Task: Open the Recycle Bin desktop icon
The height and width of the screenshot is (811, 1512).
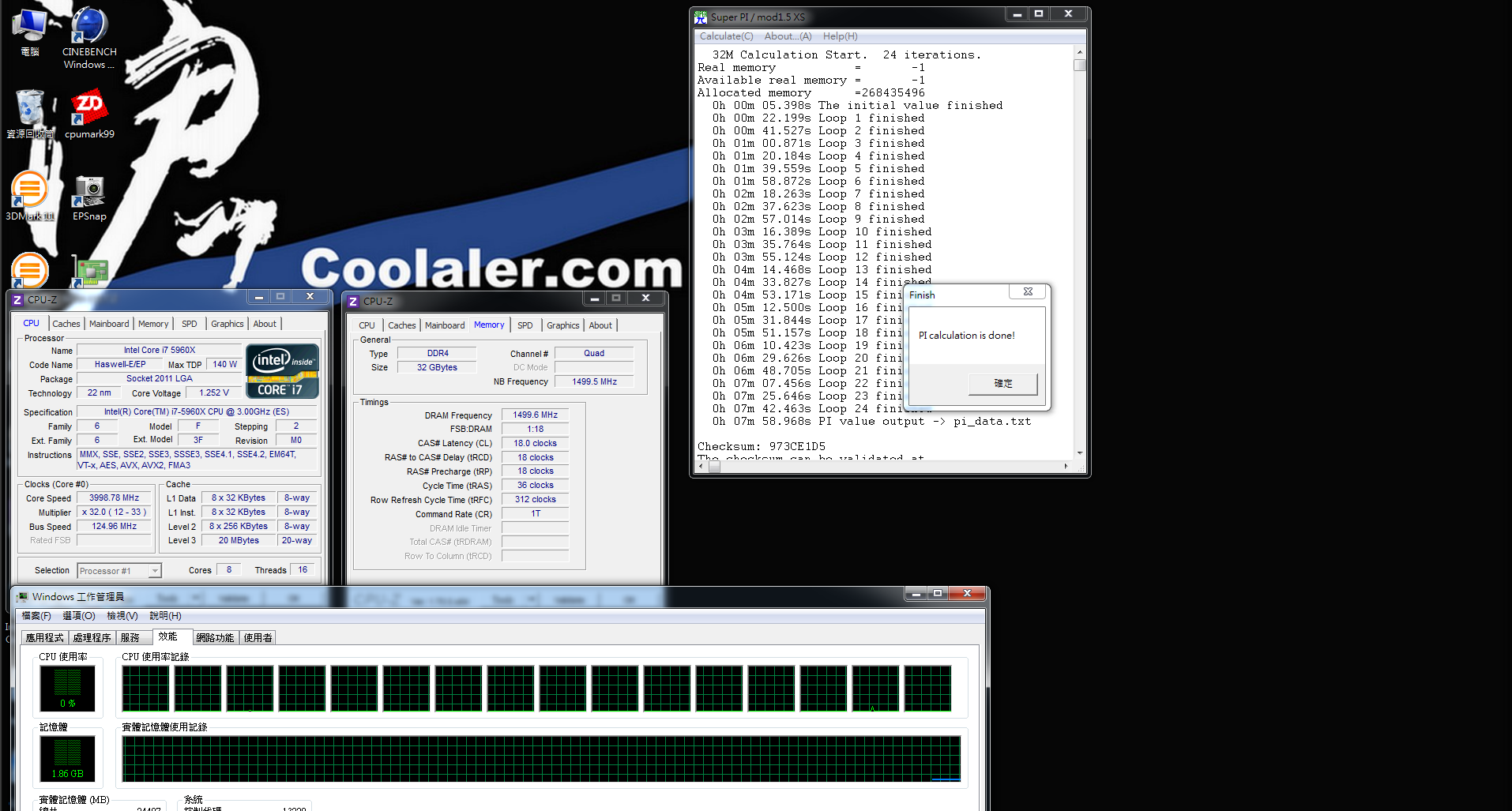Action: point(30,115)
